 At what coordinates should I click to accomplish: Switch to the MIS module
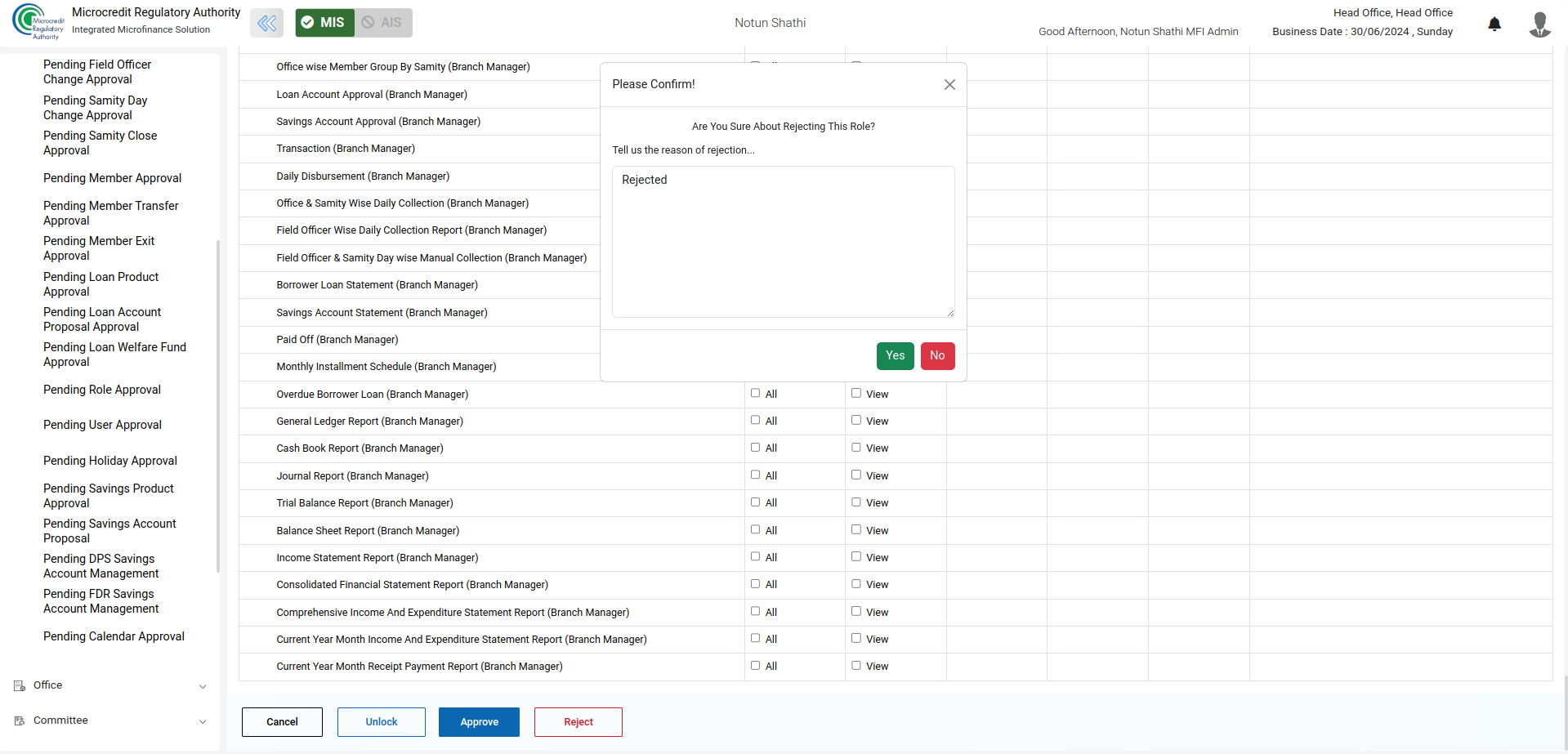pos(324,23)
